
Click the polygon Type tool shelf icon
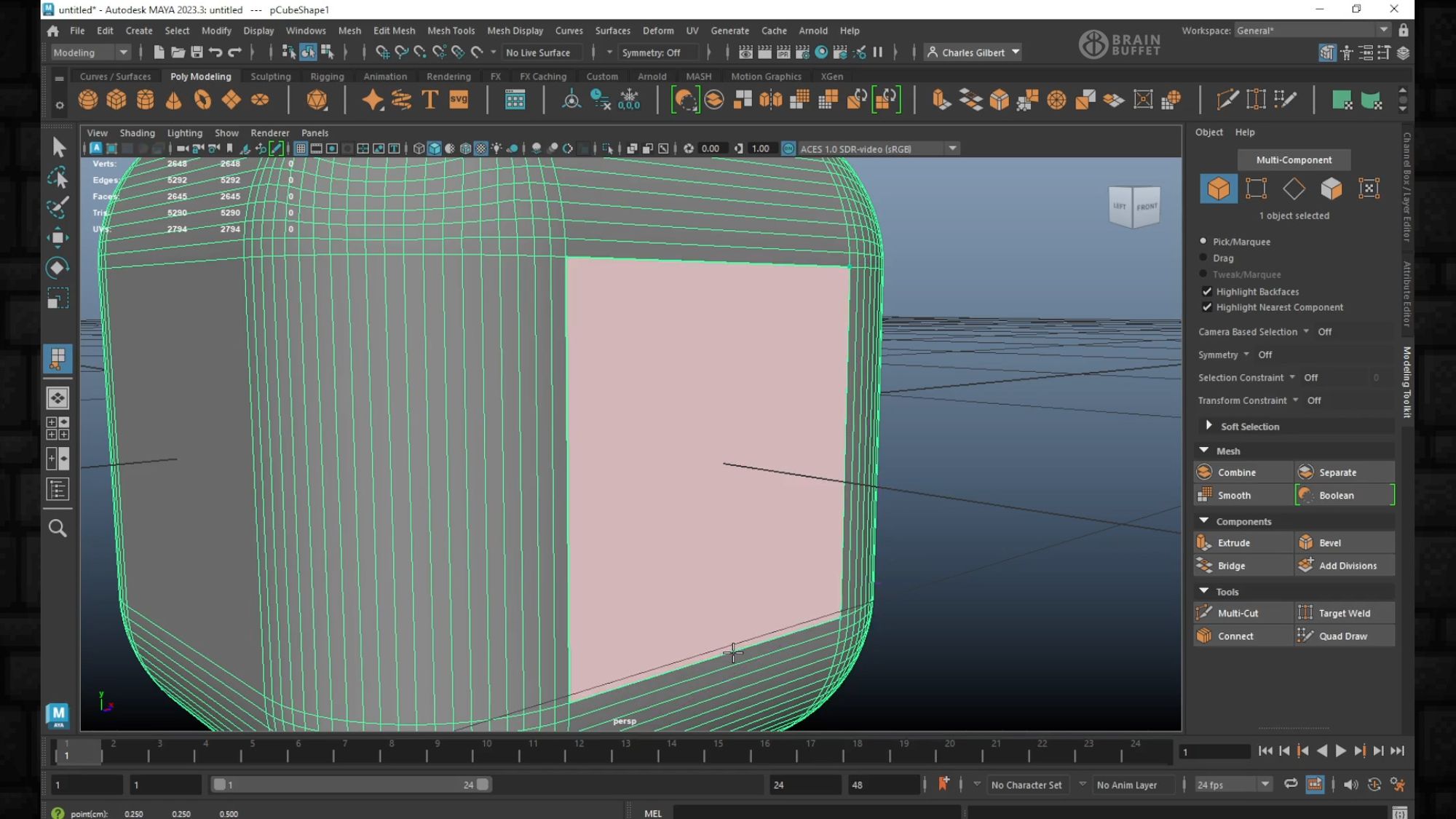tap(430, 100)
